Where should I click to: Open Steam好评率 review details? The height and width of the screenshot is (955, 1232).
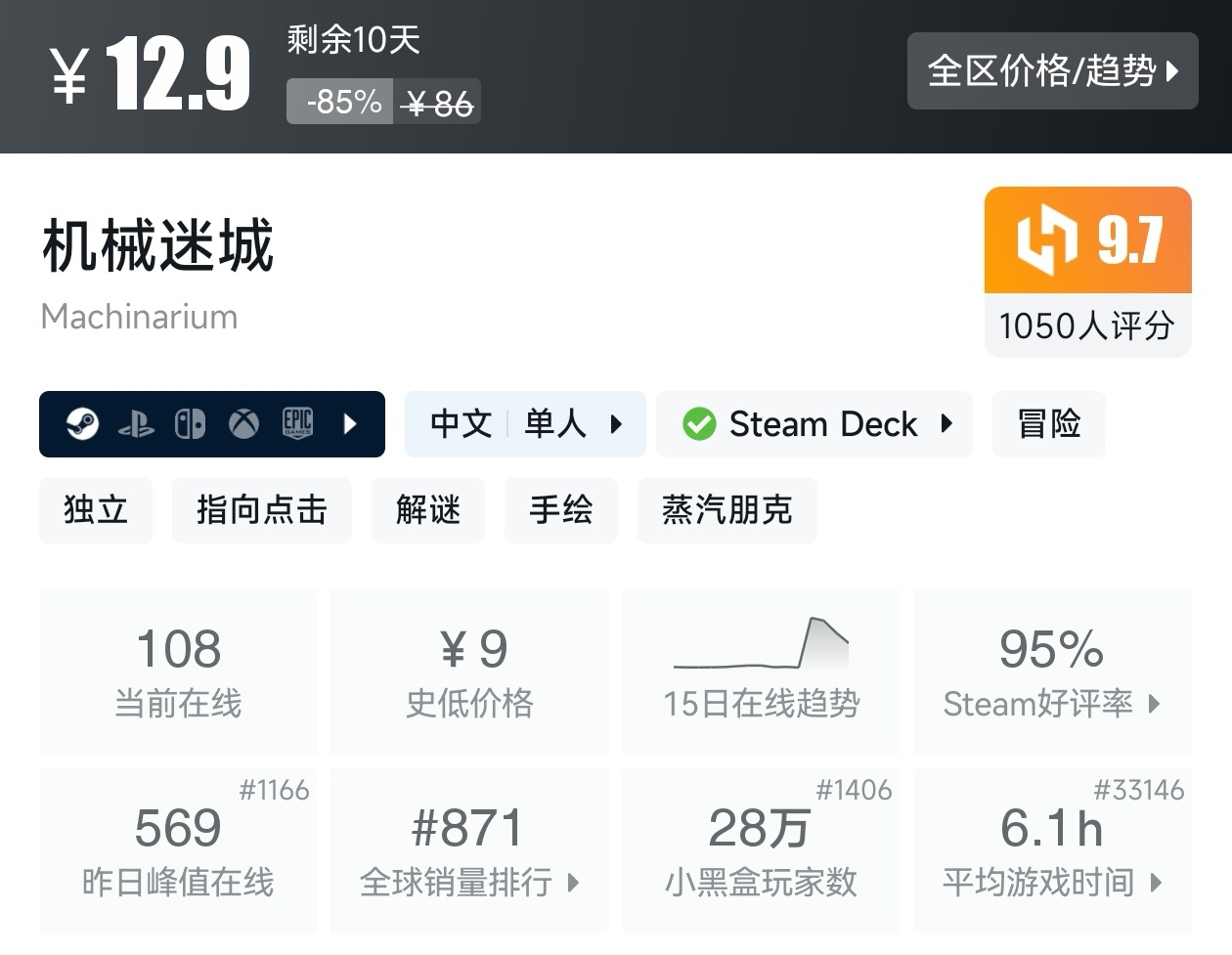click(1052, 671)
